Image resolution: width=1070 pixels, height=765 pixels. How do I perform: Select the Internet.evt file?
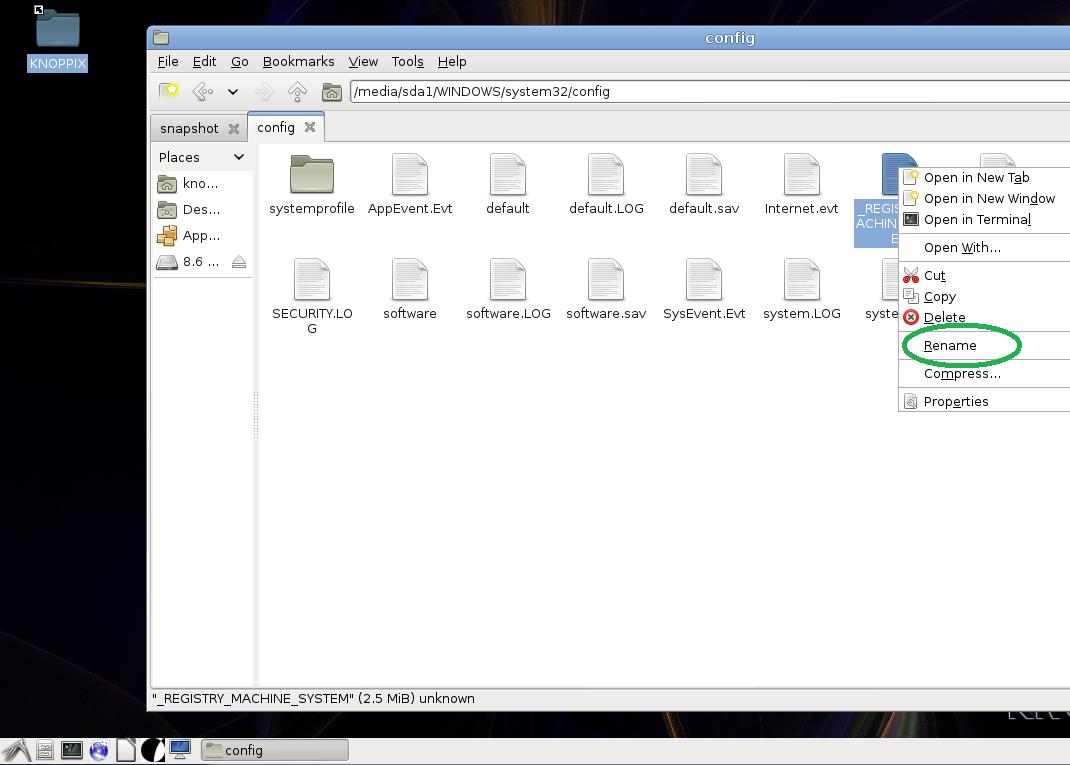click(x=801, y=185)
